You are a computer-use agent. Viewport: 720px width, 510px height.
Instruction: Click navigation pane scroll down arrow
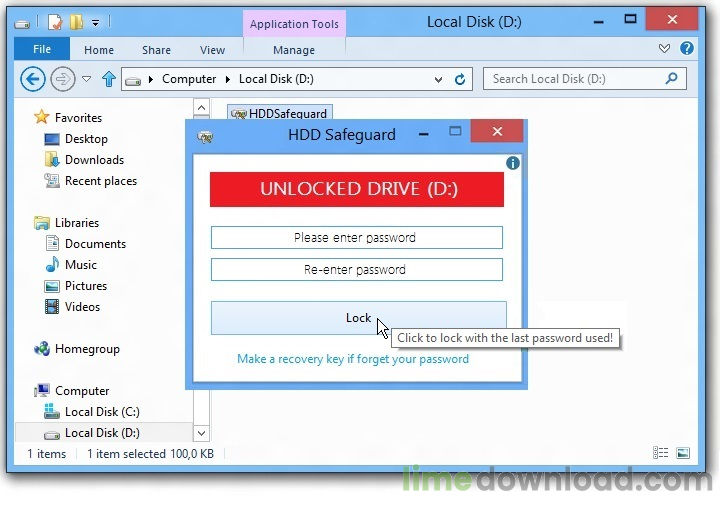(x=202, y=433)
